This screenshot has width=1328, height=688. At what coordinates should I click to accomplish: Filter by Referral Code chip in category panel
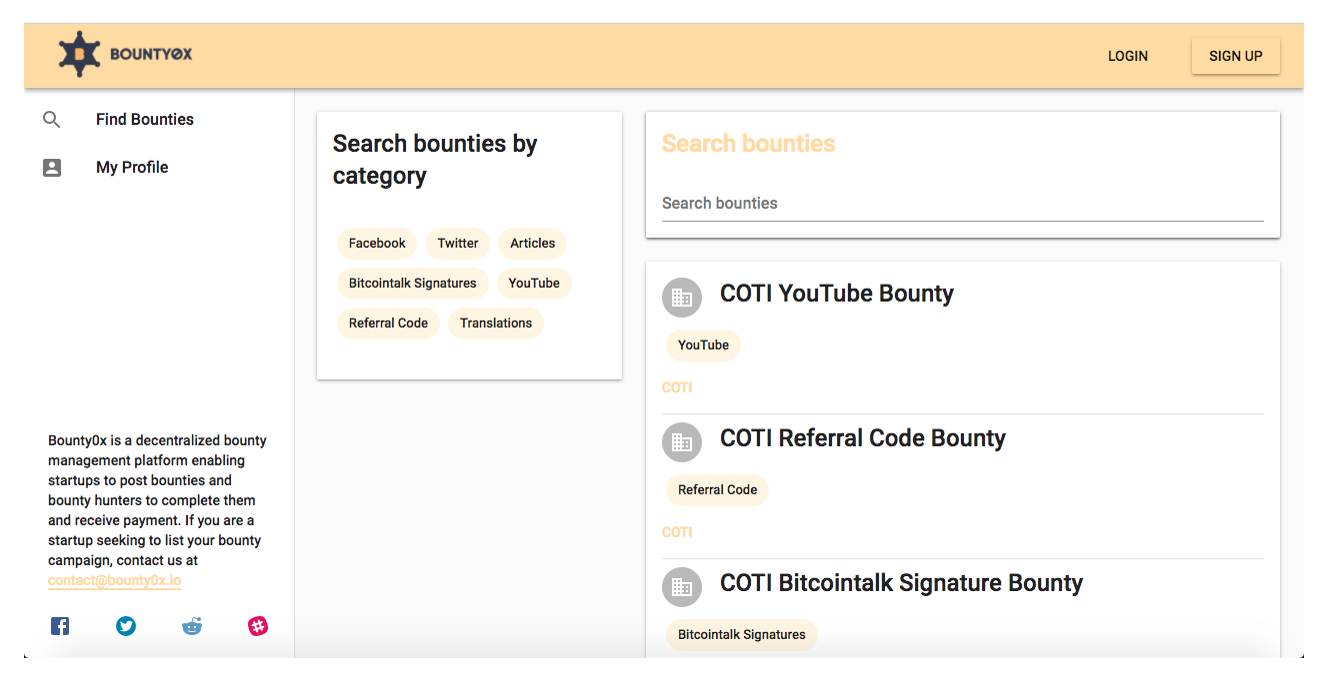coord(388,323)
